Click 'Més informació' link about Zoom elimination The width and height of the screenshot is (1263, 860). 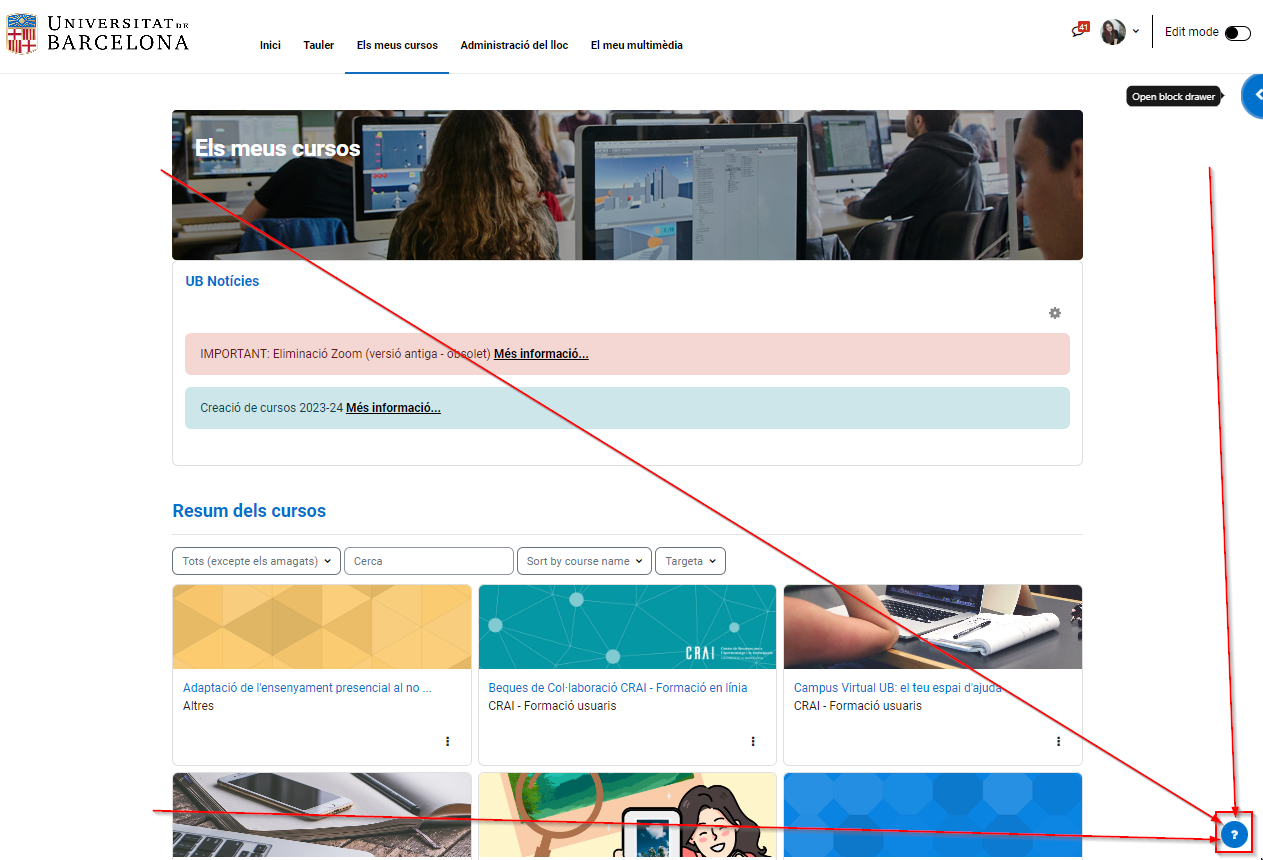[541, 354]
